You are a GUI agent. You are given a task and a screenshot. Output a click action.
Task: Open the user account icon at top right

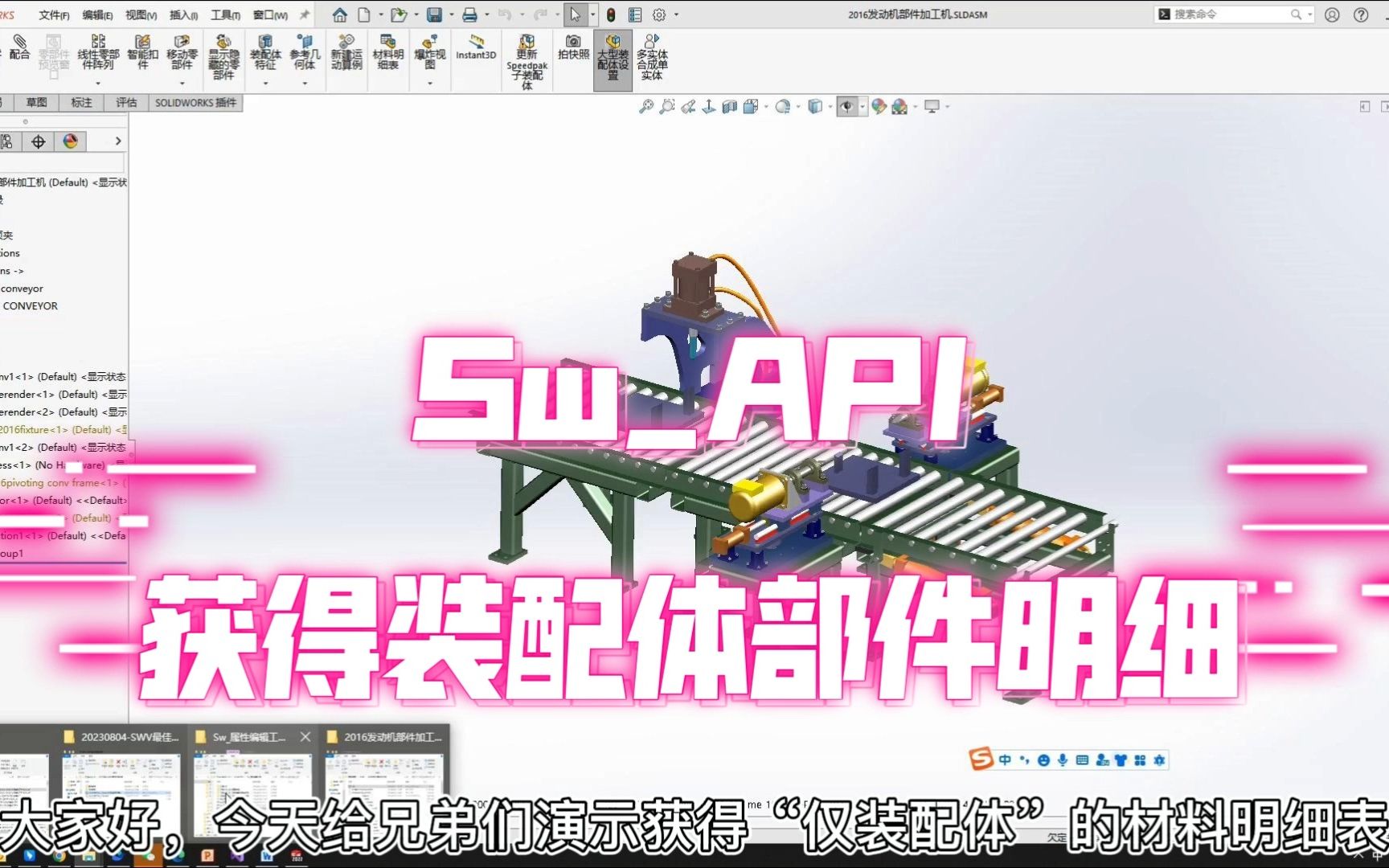pyautogui.click(x=1332, y=14)
